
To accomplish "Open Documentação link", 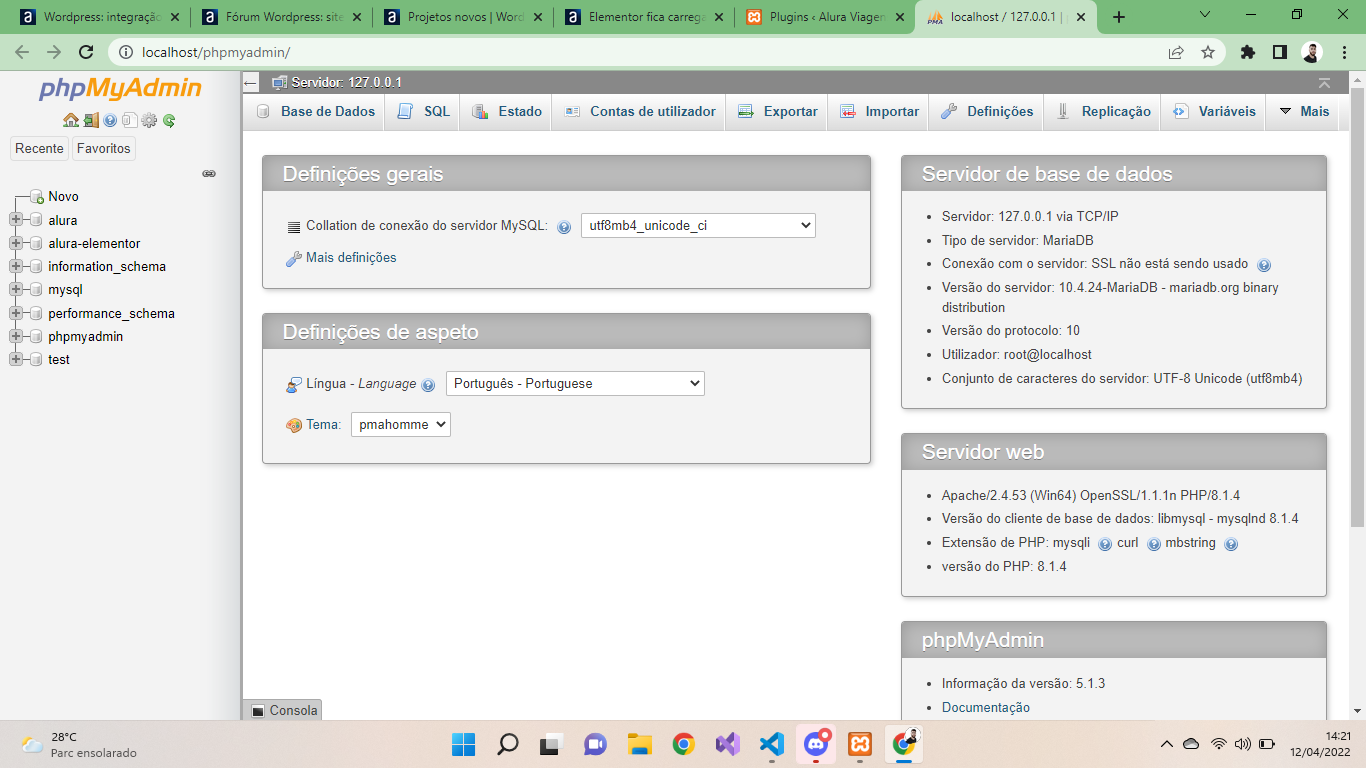I will [x=985, y=707].
